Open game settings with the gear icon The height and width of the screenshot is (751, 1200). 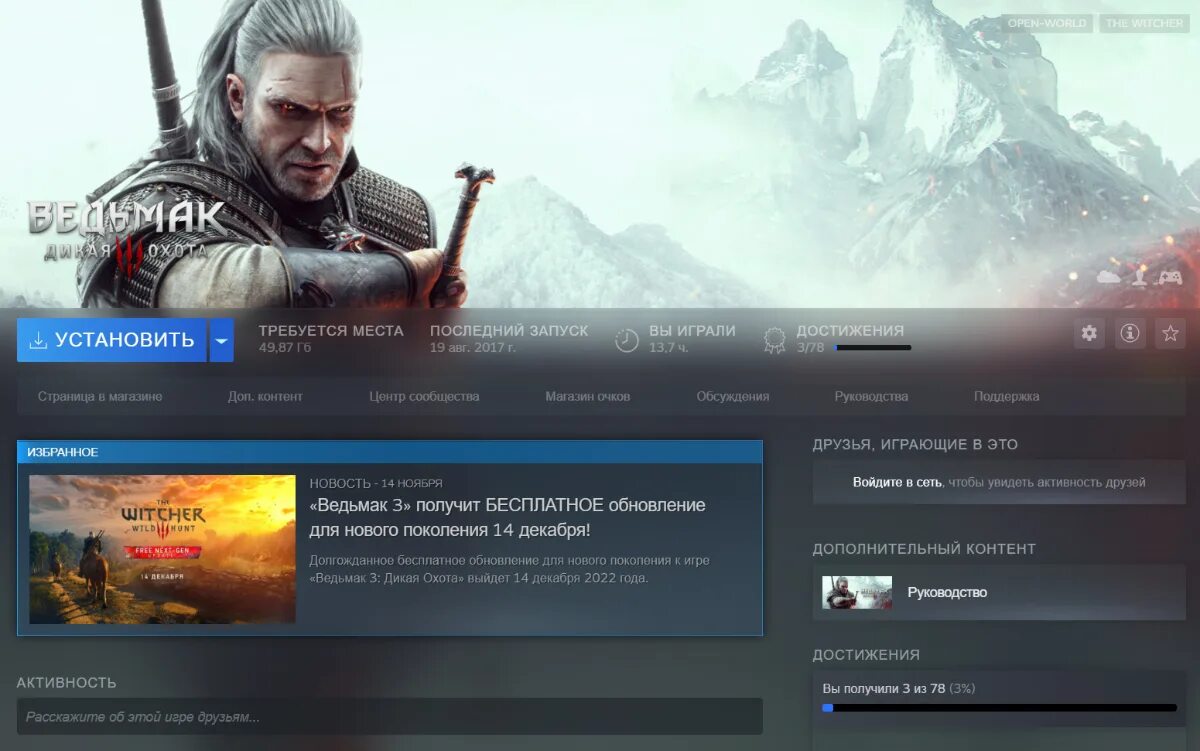[1089, 333]
